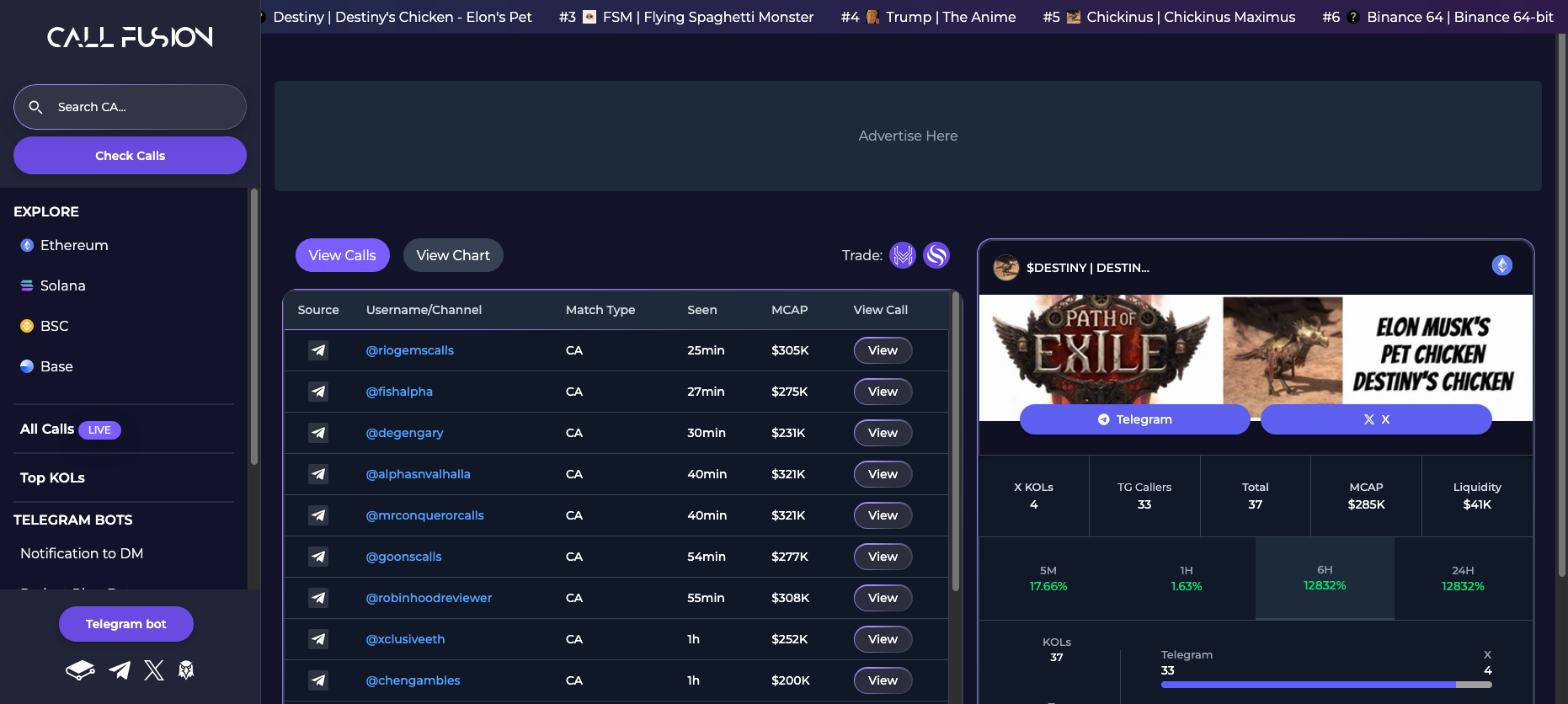Image resolution: width=1568 pixels, height=704 pixels.
Task: Click the Ethereum chain badge on token card
Action: 1502,265
